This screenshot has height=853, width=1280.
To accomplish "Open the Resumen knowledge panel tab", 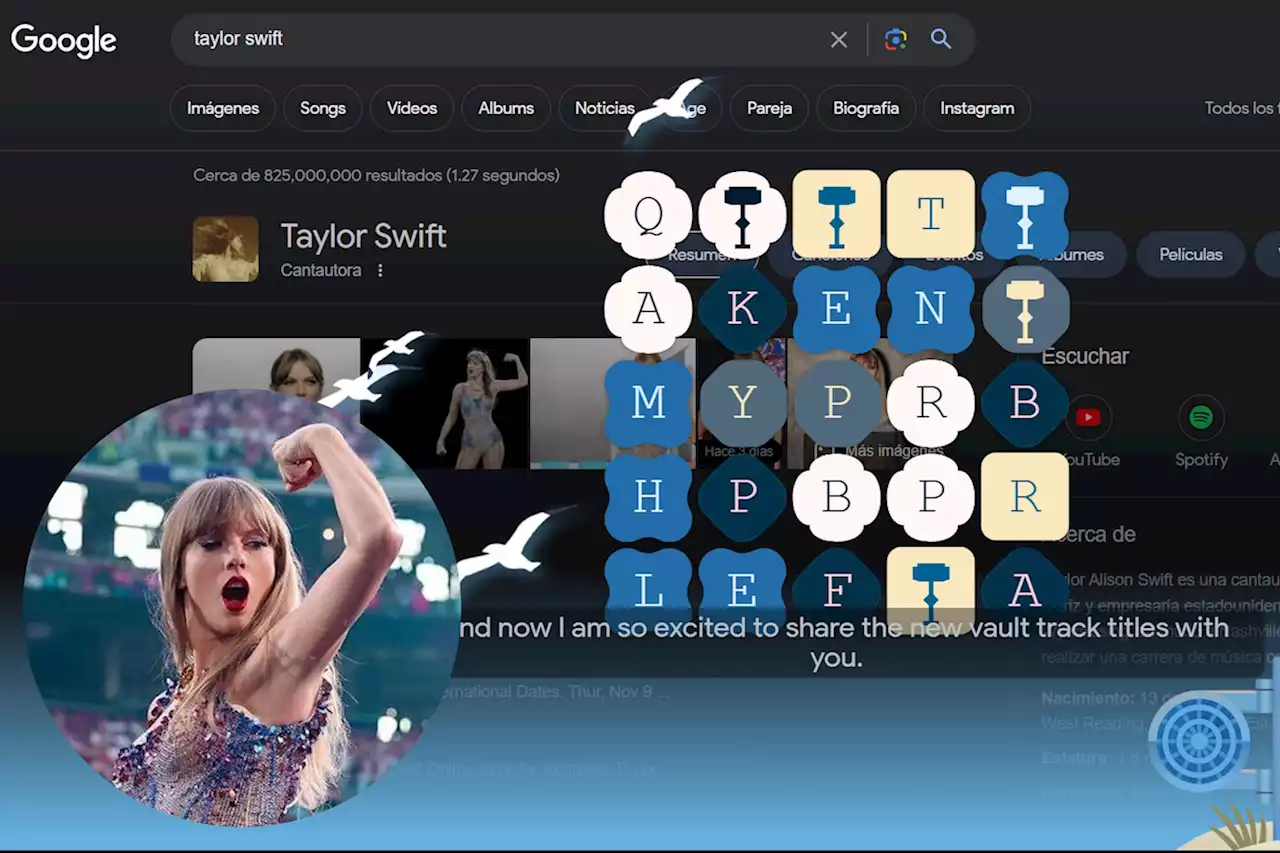I will 701,254.
